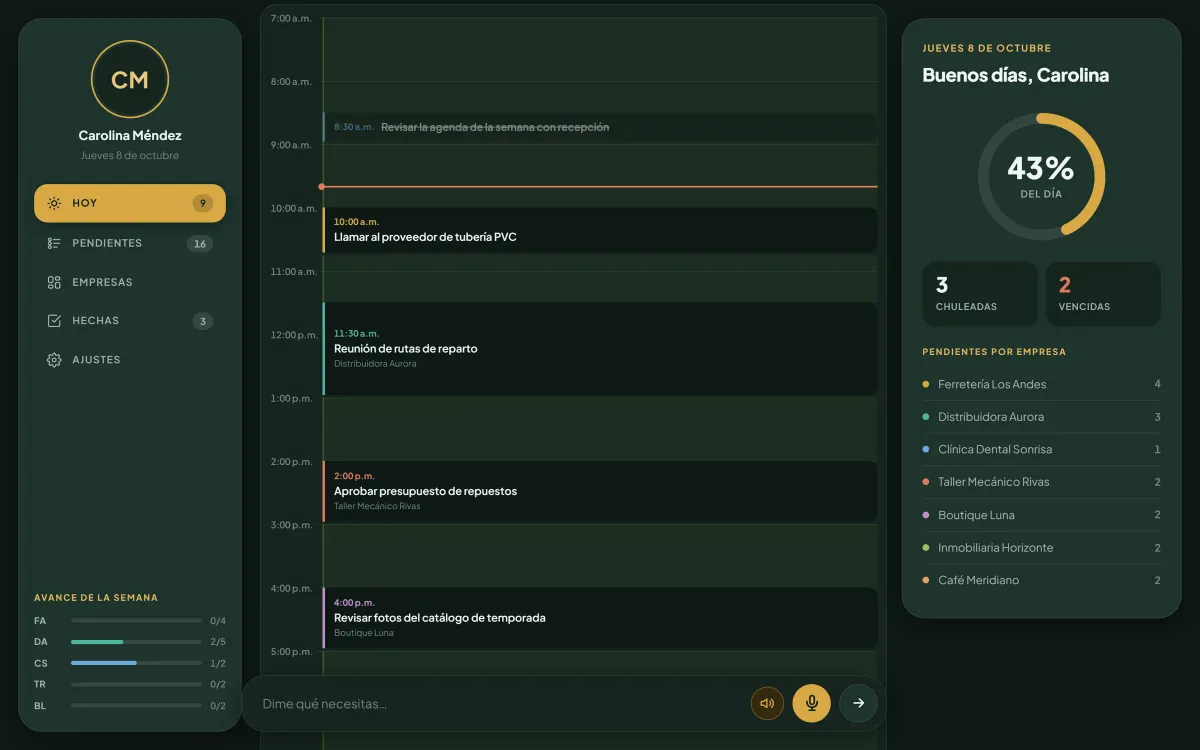The image size is (1200, 750).
Task: Send message with arrow button
Action: pyautogui.click(x=858, y=703)
